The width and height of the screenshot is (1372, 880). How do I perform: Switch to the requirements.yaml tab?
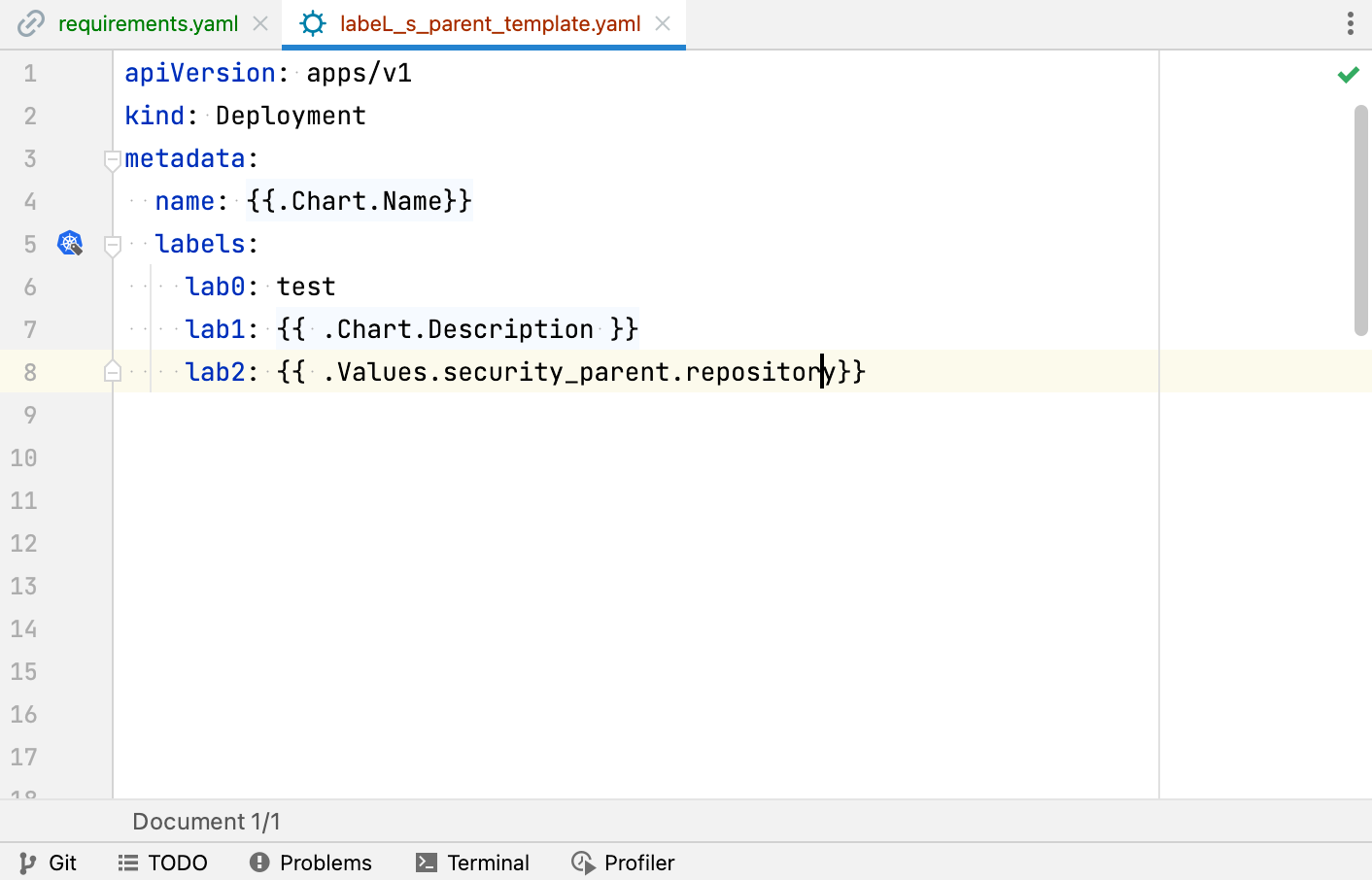pos(147,23)
